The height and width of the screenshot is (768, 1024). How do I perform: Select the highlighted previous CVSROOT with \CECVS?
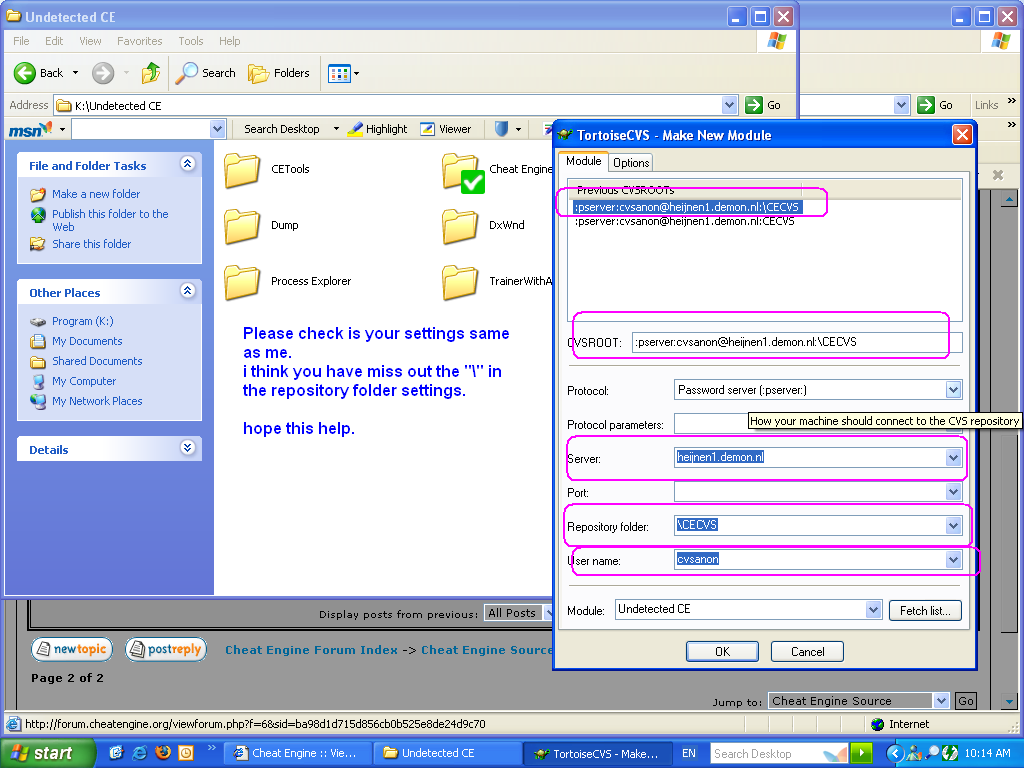pos(688,208)
